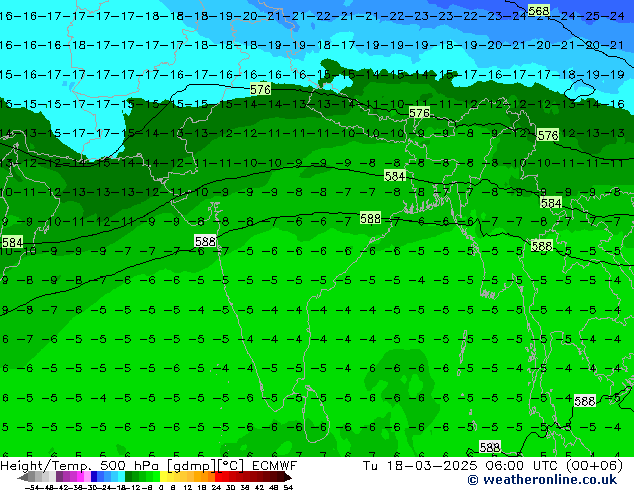Select the ECMWF model label
634x490 pixels.
coord(275,466)
